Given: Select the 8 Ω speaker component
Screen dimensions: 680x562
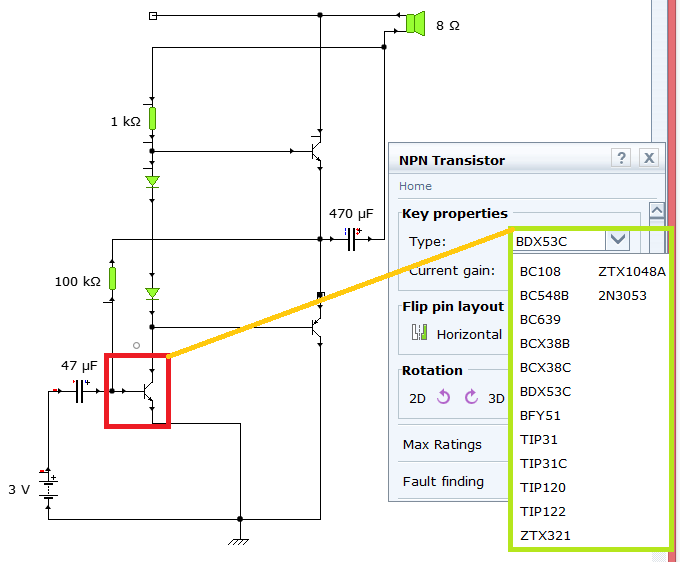Looking at the screenshot, I should [415, 23].
